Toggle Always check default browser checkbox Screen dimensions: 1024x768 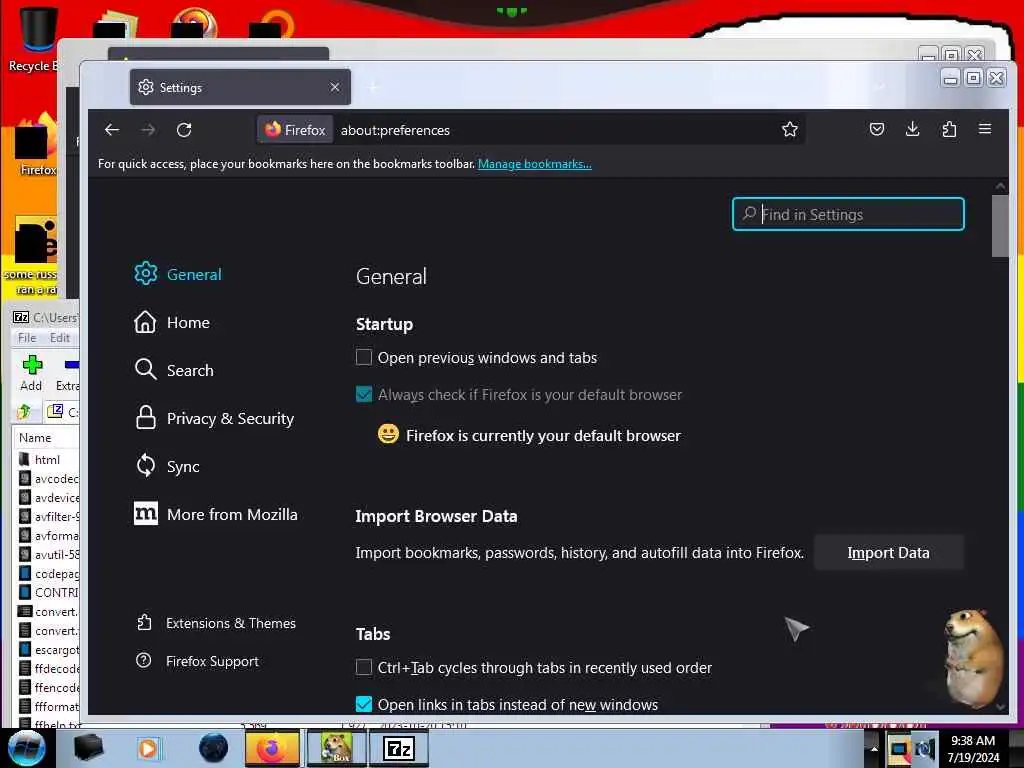coord(364,394)
